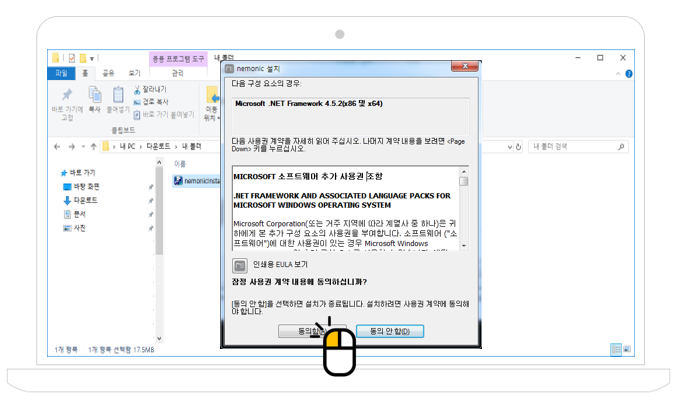Click the 바로 가기에 고정 pin icon
Image resolution: width=677 pixels, height=405 pixels.
67,94
